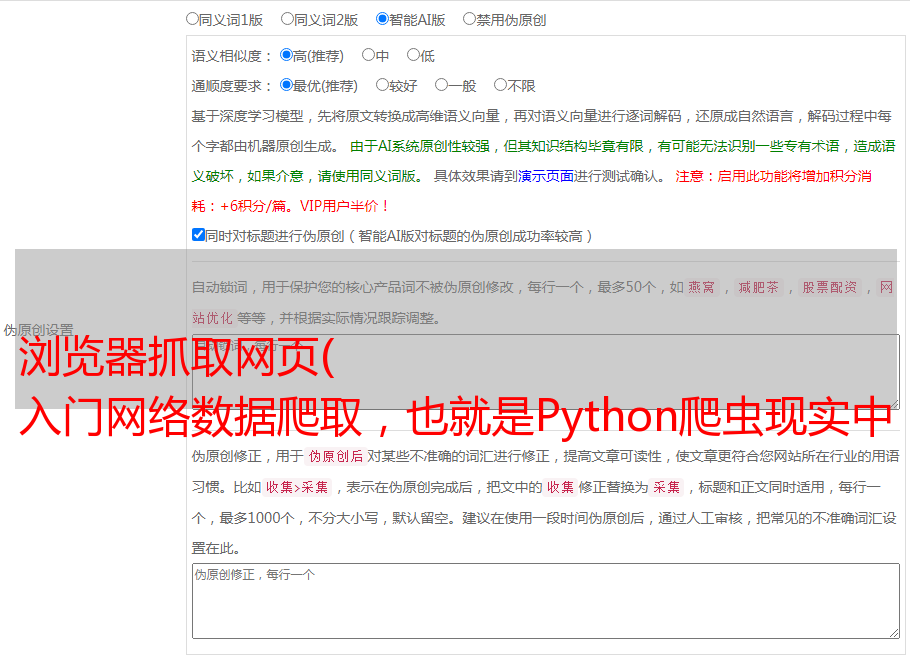The width and height of the screenshot is (911, 658).
Task: Select 禁用伪原创 to disable rewriting
Action: 469,19
